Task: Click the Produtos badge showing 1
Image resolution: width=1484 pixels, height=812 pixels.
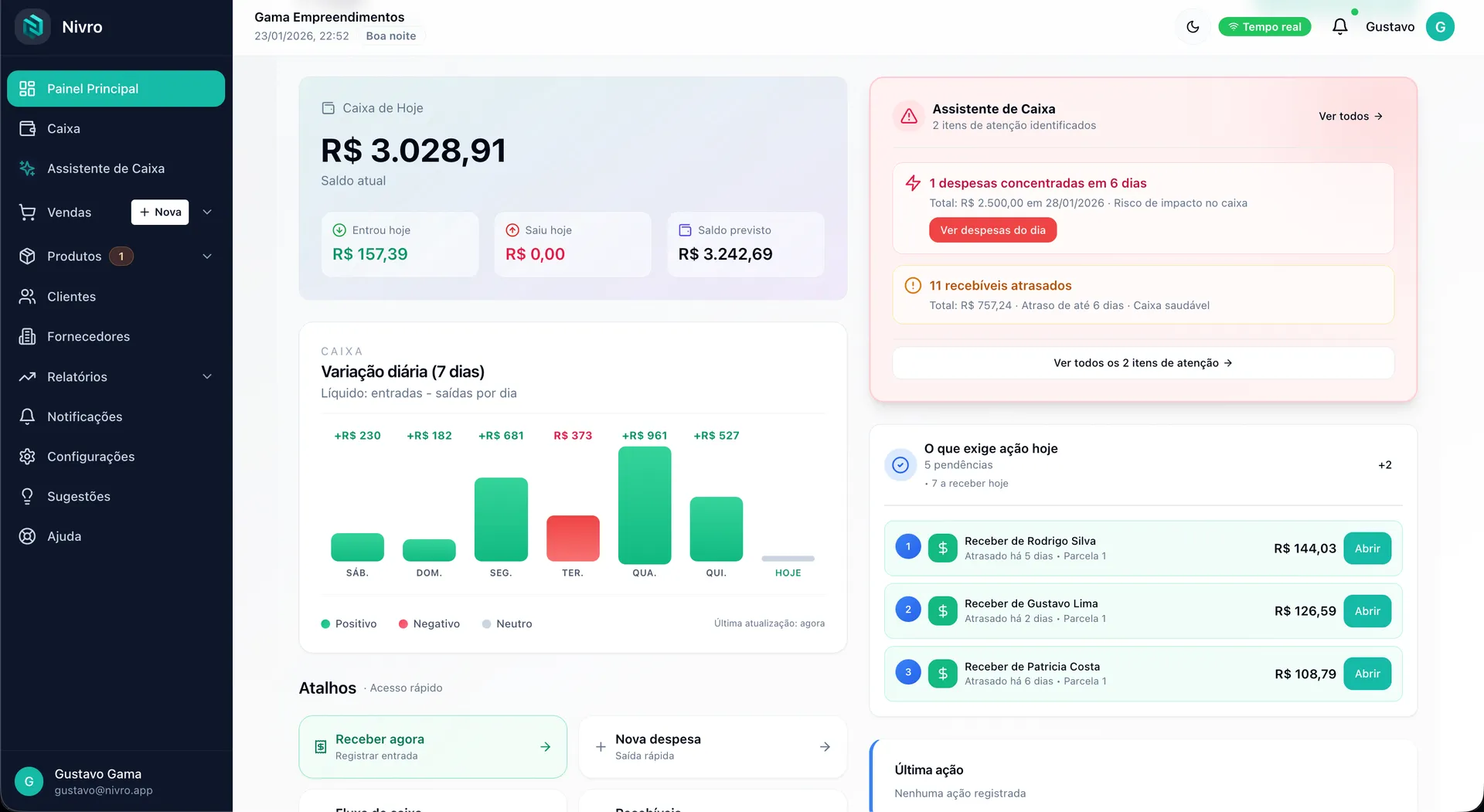Action: [x=121, y=257]
